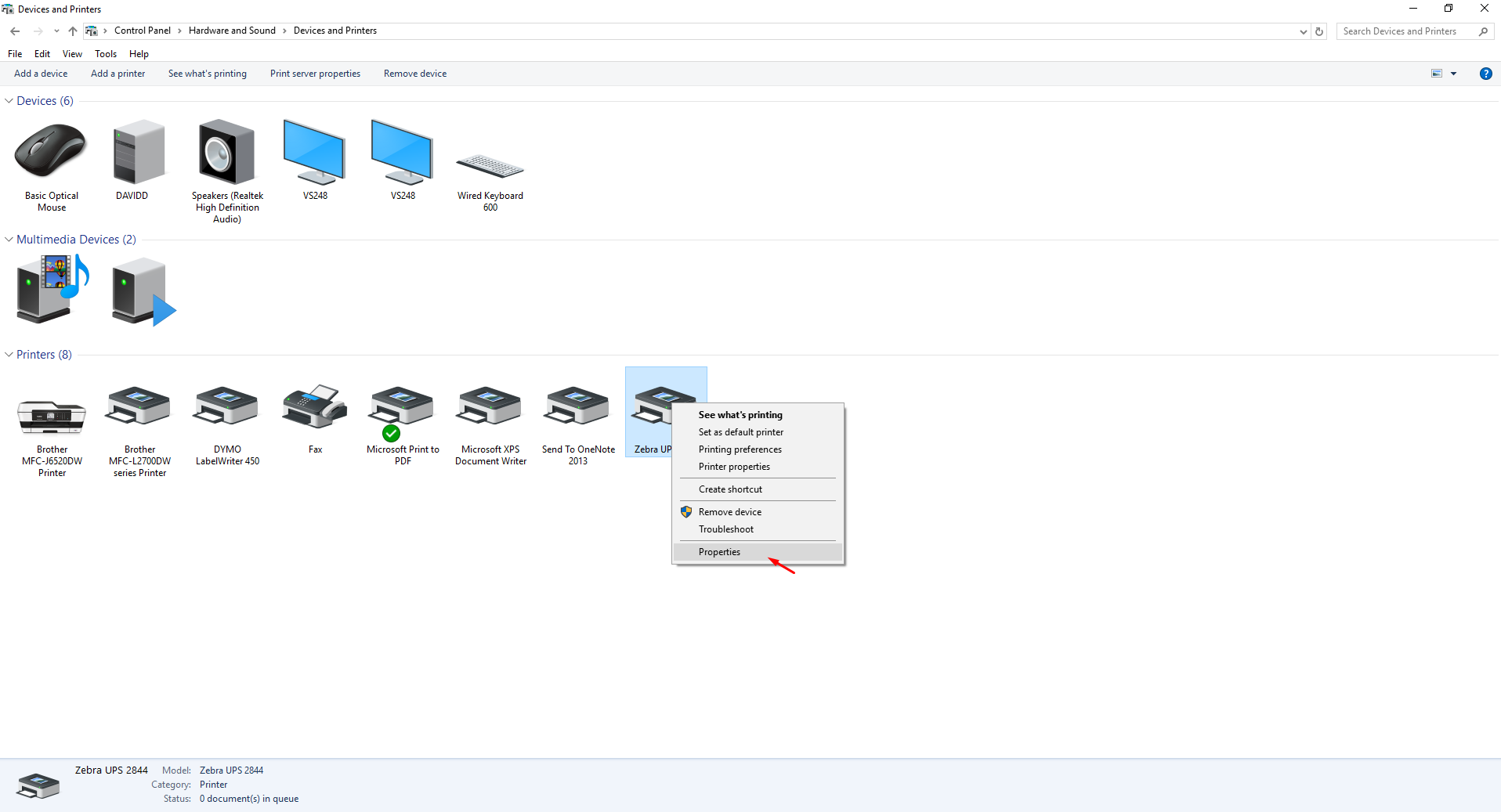The height and width of the screenshot is (812, 1501).
Task: Click Control Panel in breadcrumb
Action: pyautogui.click(x=143, y=31)
